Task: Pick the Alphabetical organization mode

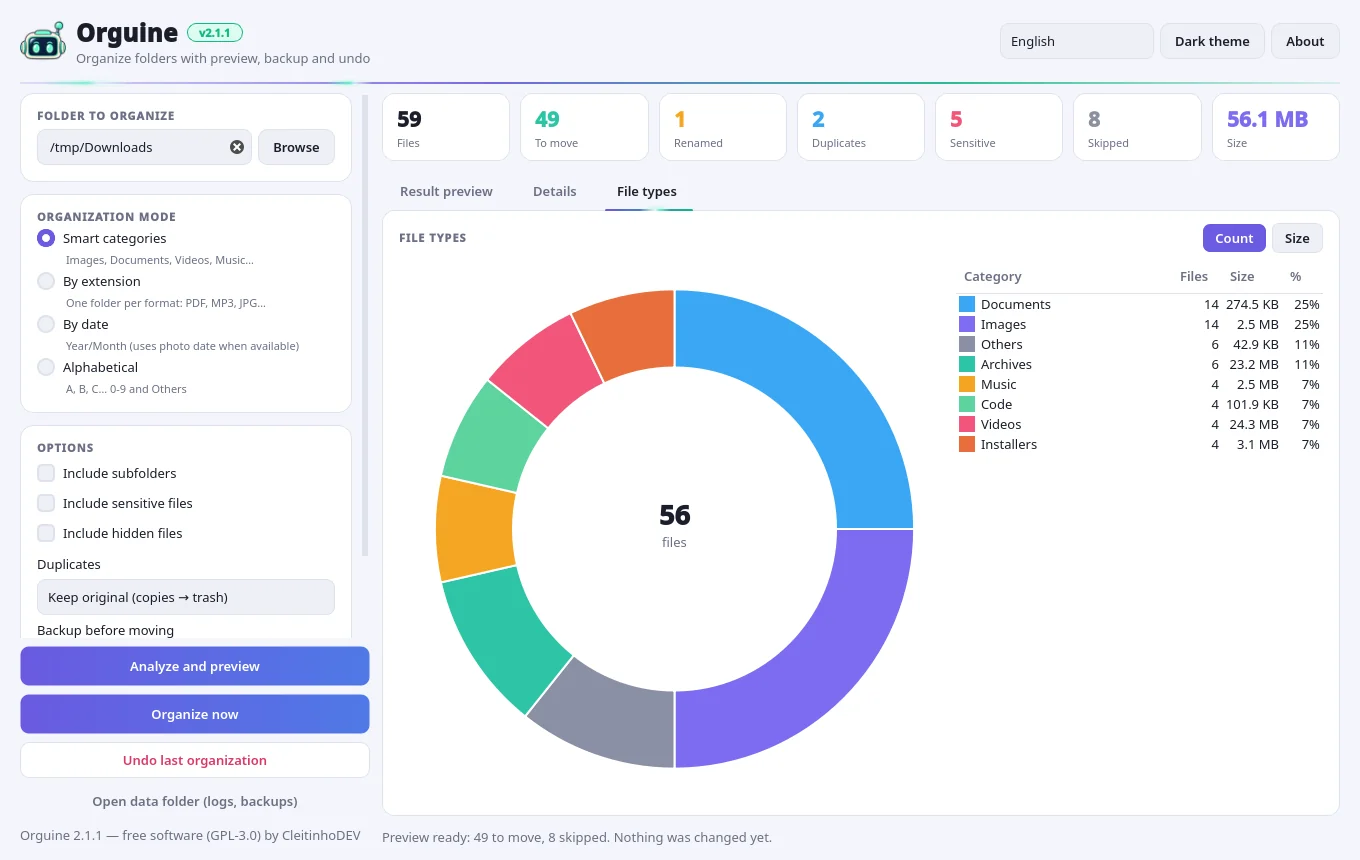Action: [x=46, y=367]
